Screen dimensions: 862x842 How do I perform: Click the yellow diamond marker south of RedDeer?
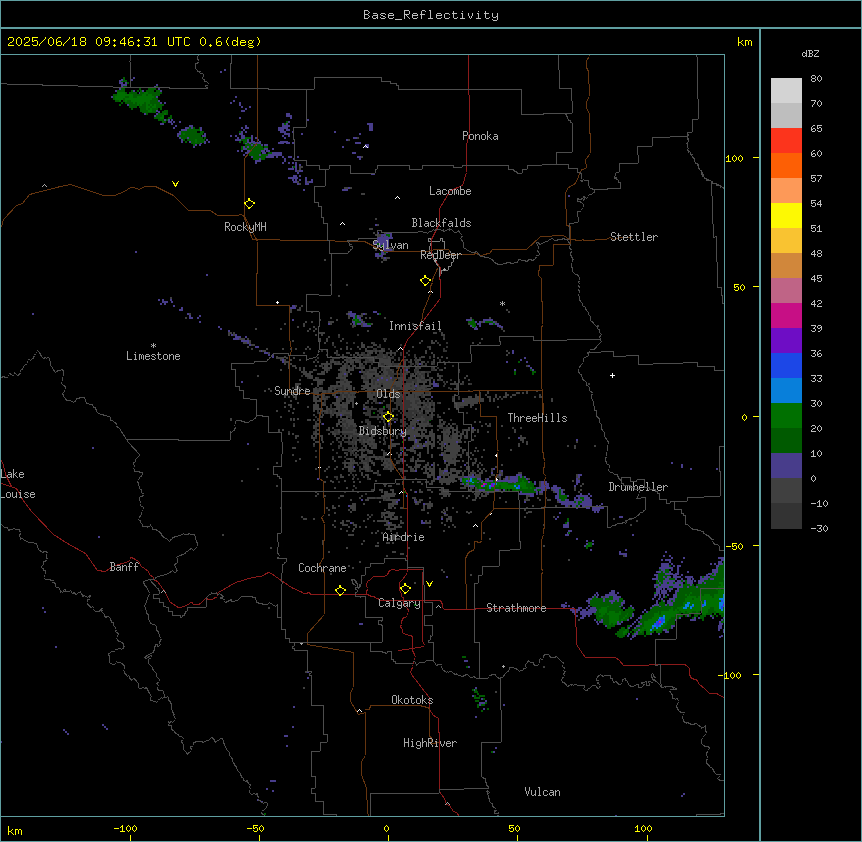pos(426,281)
